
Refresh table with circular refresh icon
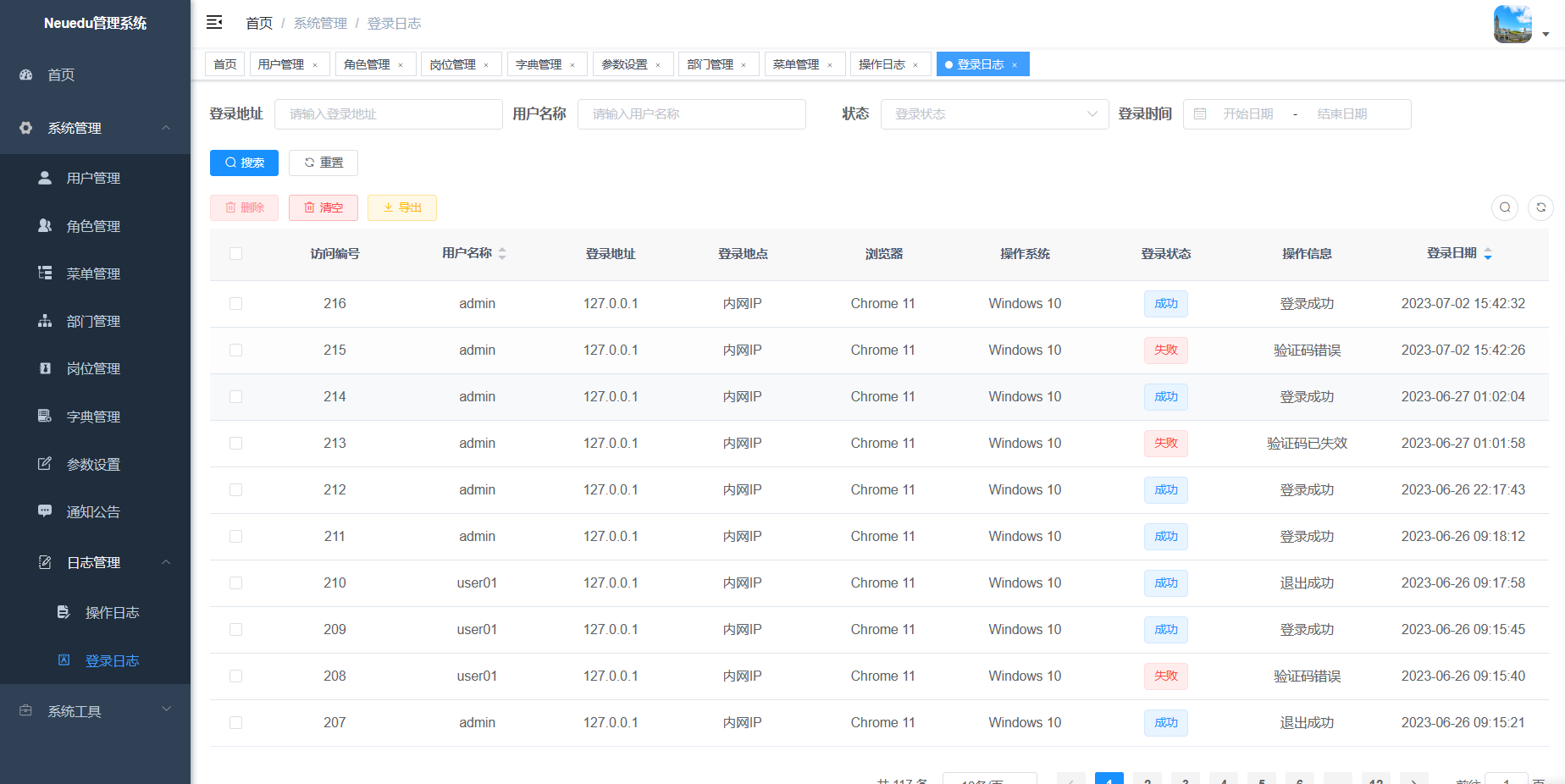[1541, 207]
